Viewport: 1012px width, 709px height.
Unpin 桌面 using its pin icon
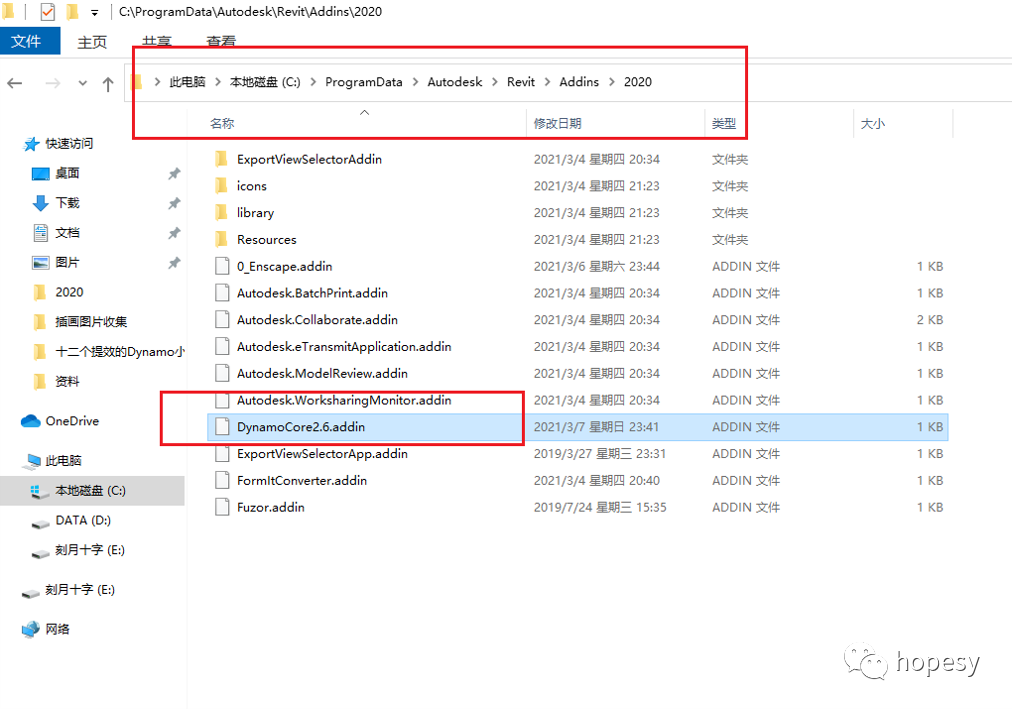point(174,173)
